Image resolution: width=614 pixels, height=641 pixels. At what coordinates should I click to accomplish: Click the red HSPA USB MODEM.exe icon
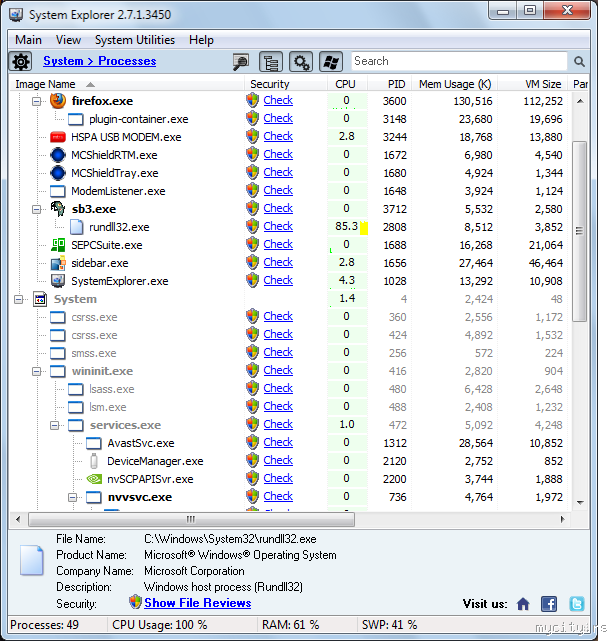point(58,137)
